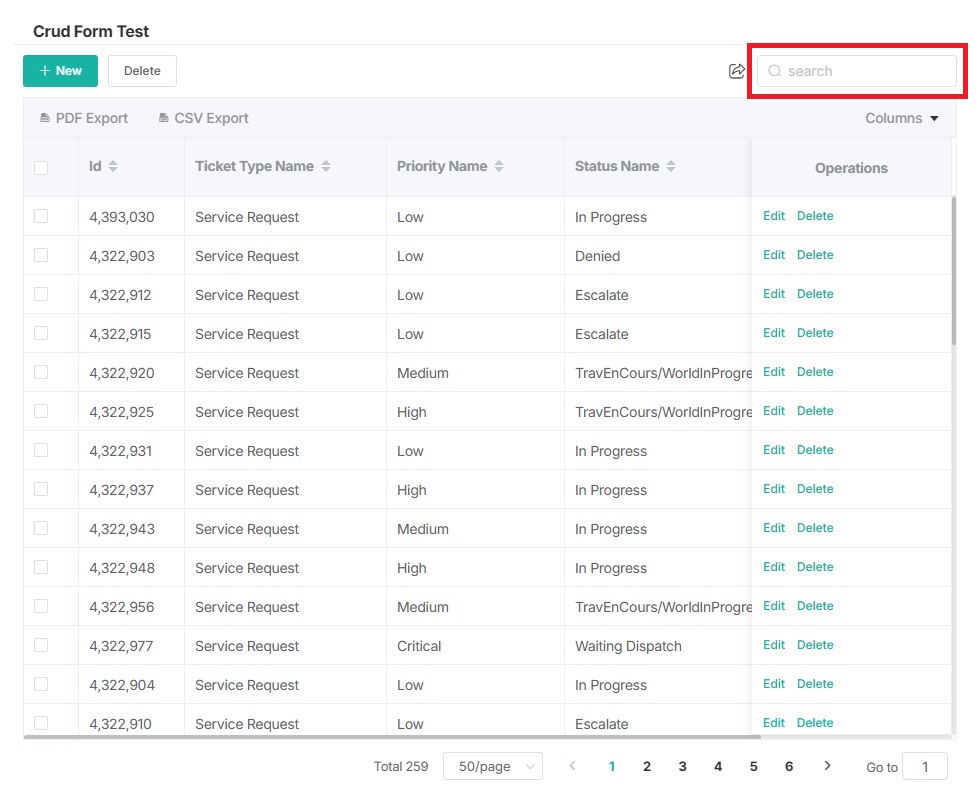Screen dimensions: 980x810
Task: Click the CSV Export icon button
Action: pyautogui.click(x=164, y=118)
